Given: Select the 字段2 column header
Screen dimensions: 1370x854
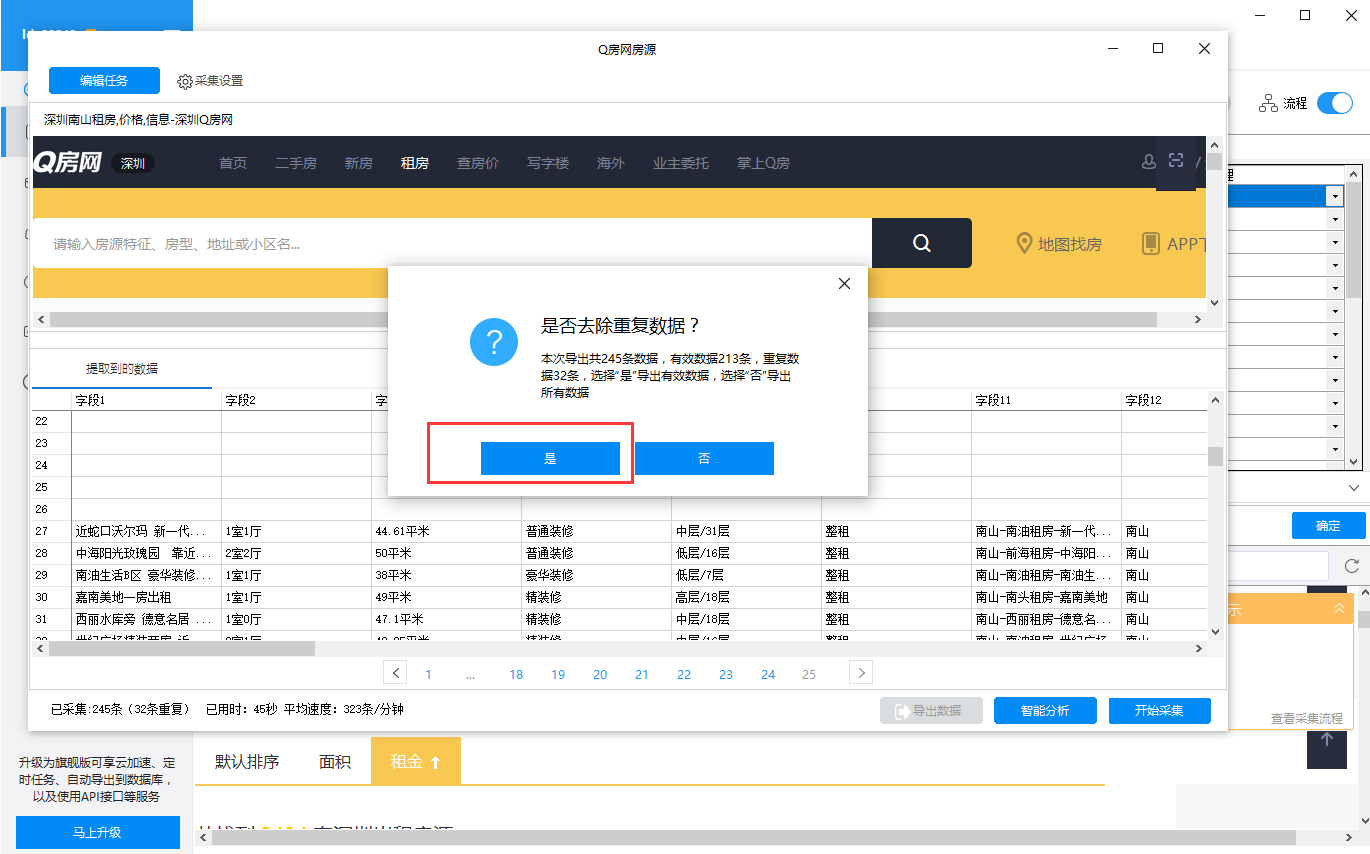Looking at the screenshot, I should point(296,400).
